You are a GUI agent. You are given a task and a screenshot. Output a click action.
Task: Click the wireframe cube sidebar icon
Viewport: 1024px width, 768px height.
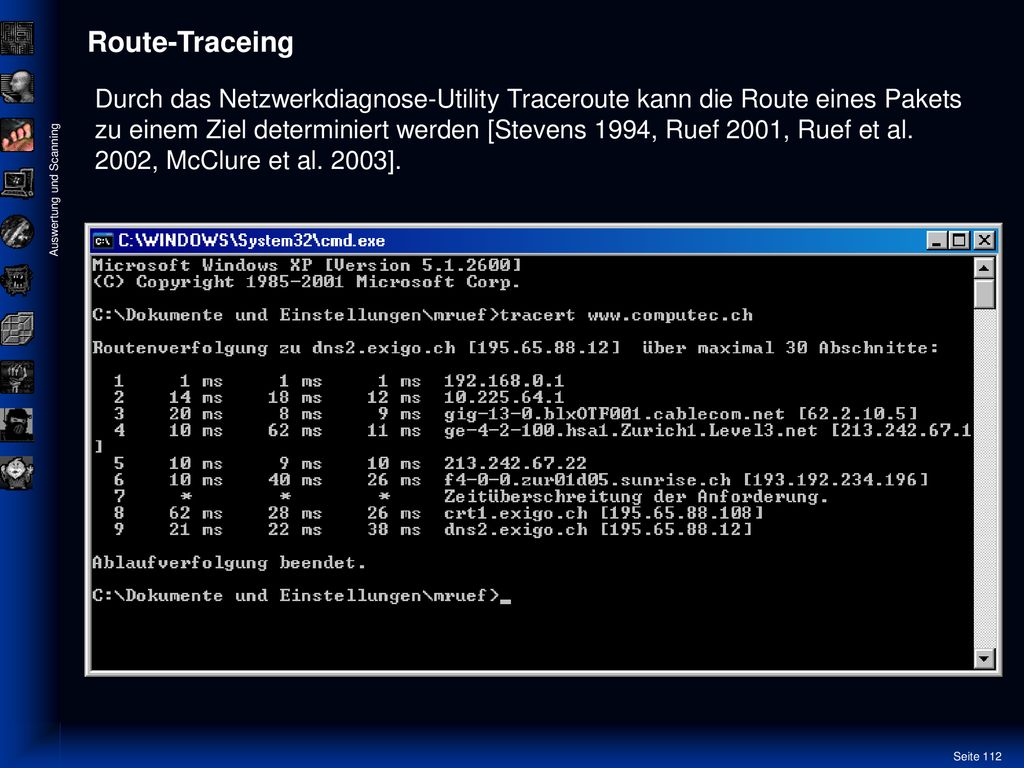coord(17,329)
